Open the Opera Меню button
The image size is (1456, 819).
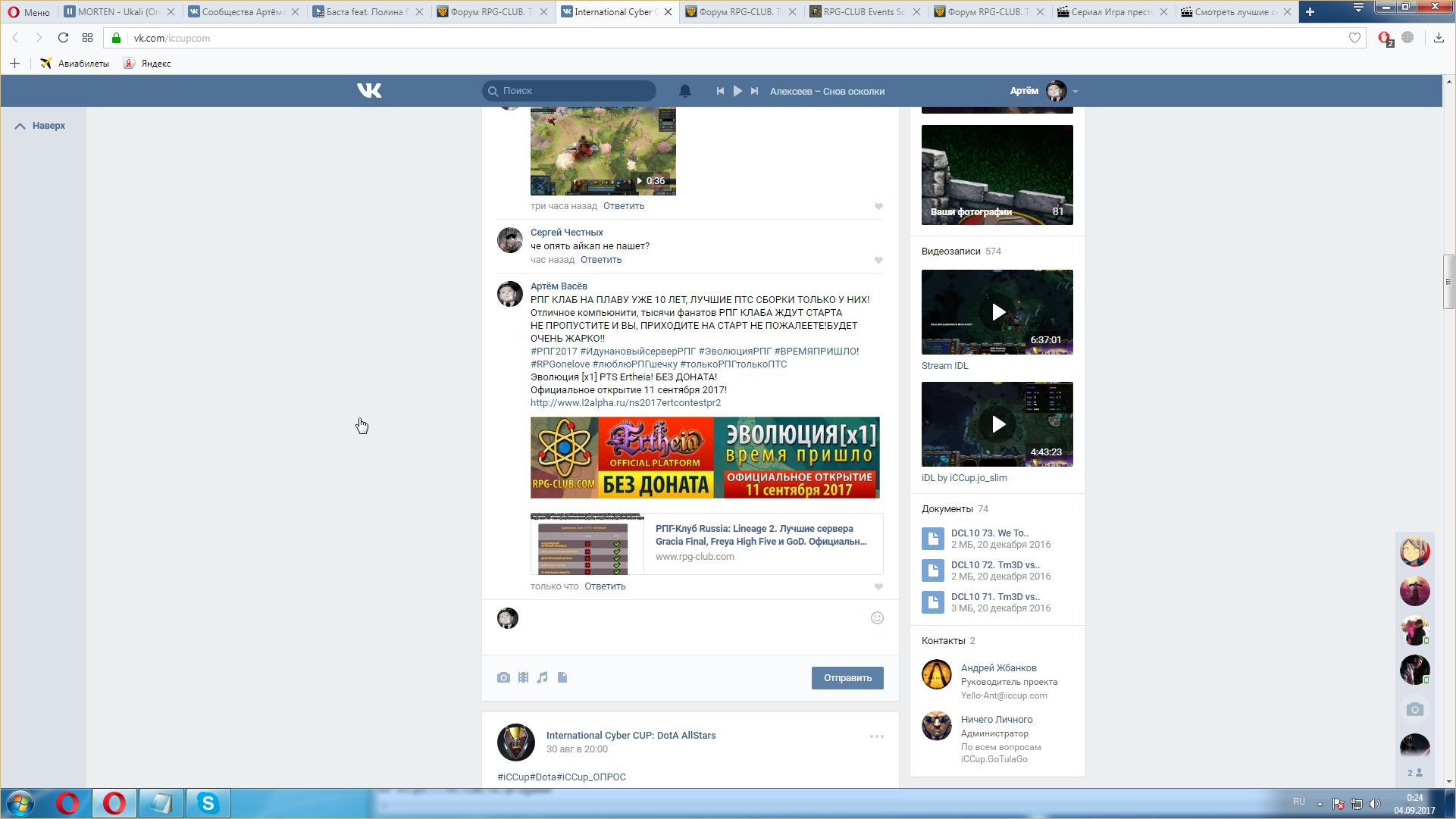29,11
